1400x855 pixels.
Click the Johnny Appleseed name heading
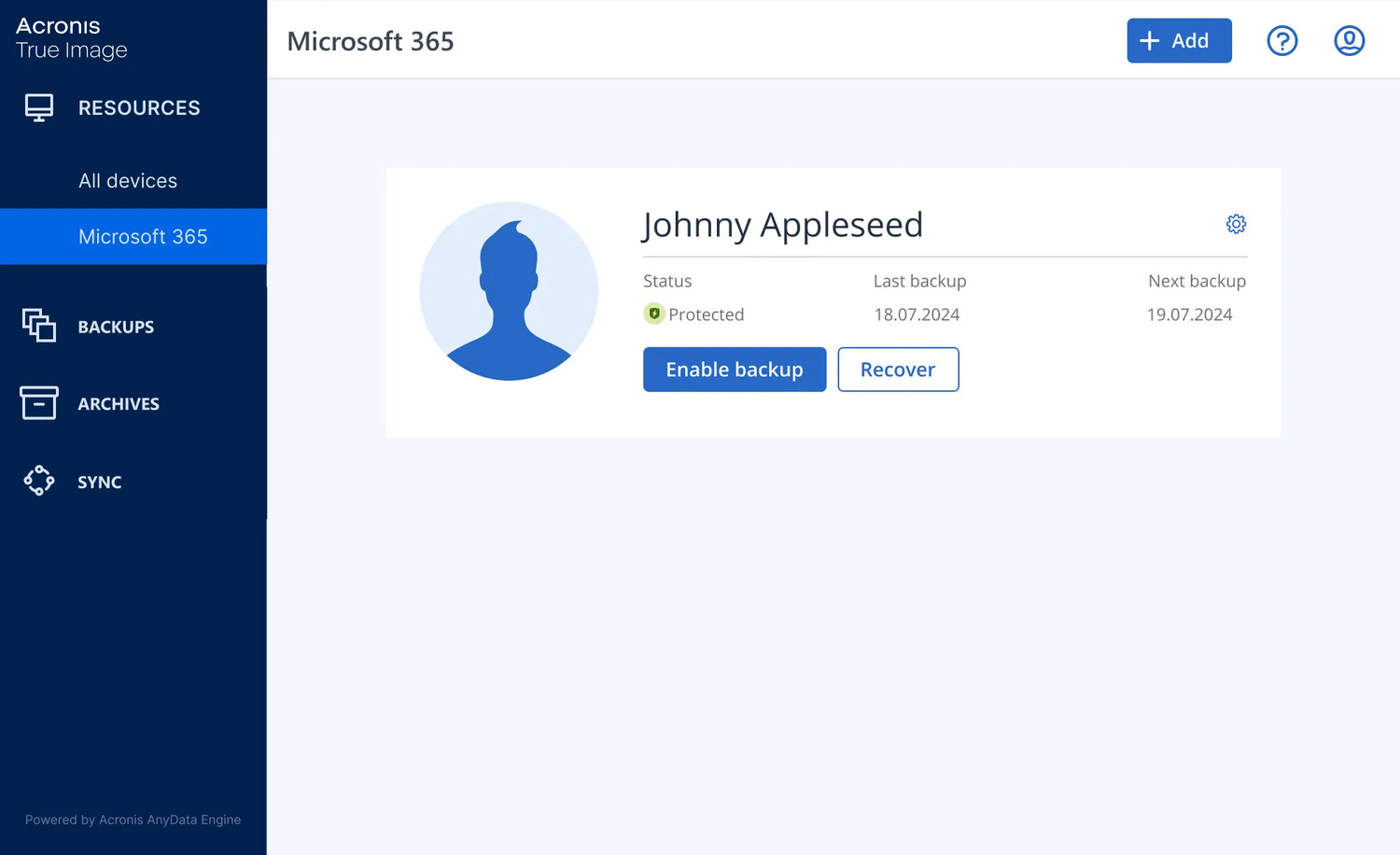point(782,225)
